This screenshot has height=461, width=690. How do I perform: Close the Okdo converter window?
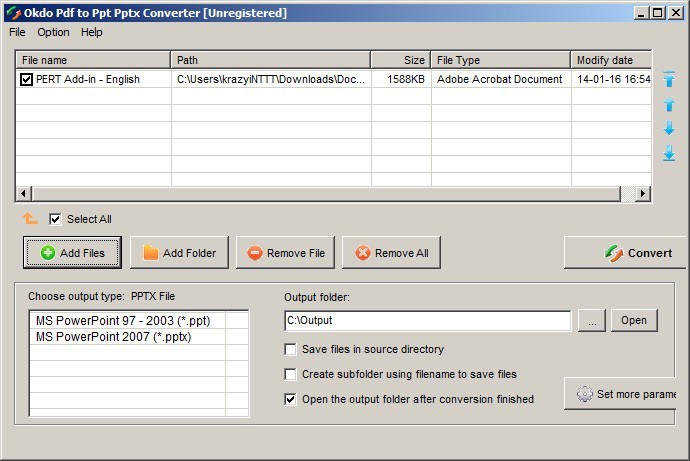[675, 13]
